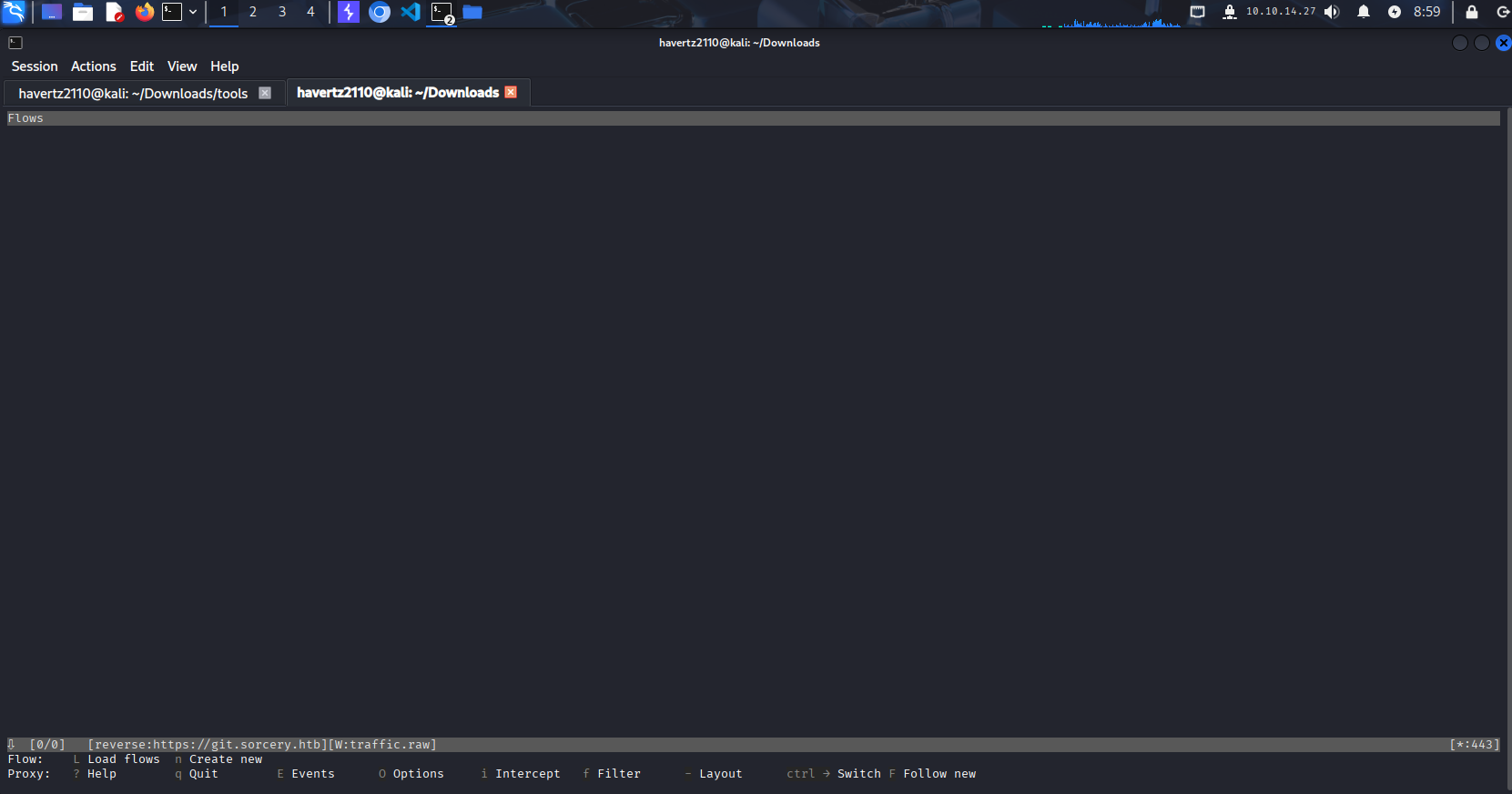Viewport: 1512px width, 794px height.
Task: Open the file manager panel launcher
Action: coord(83,12)
